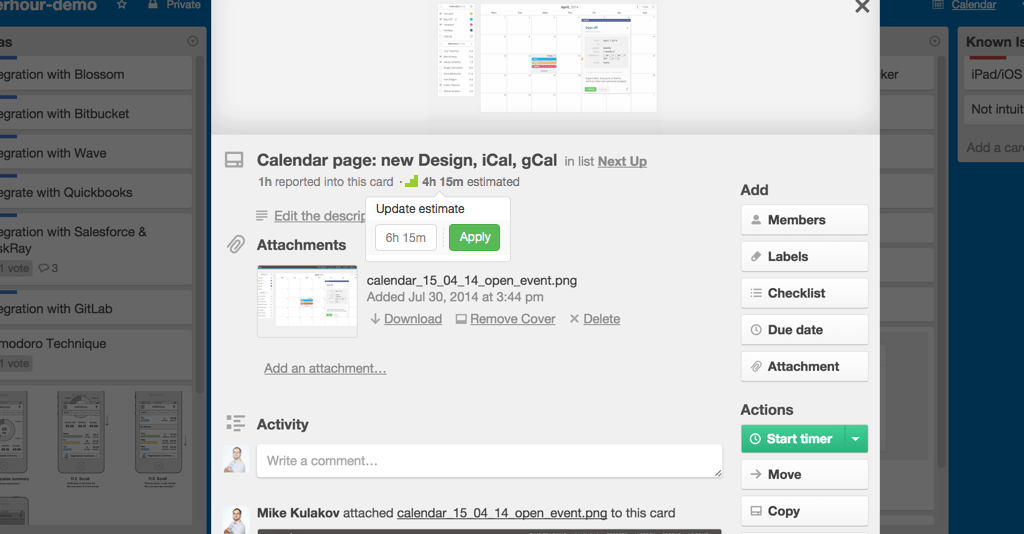Click the Move arrow icon
The image size is (1024, 534).
click(756, 475)
